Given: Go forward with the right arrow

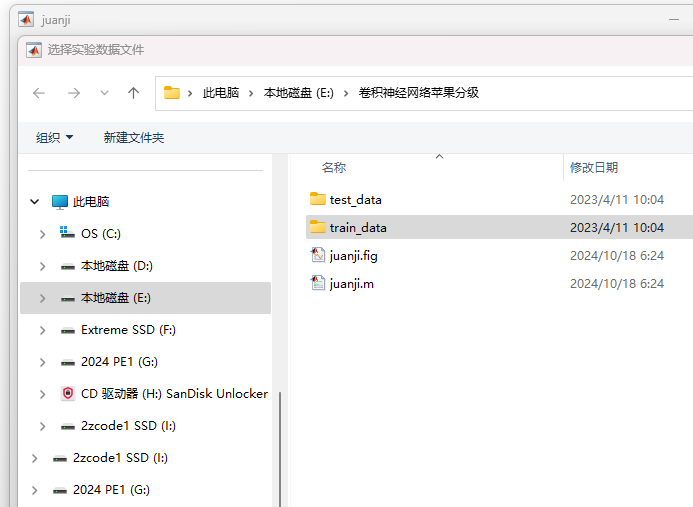Looking at the screenshot, I should pos(74,93).
